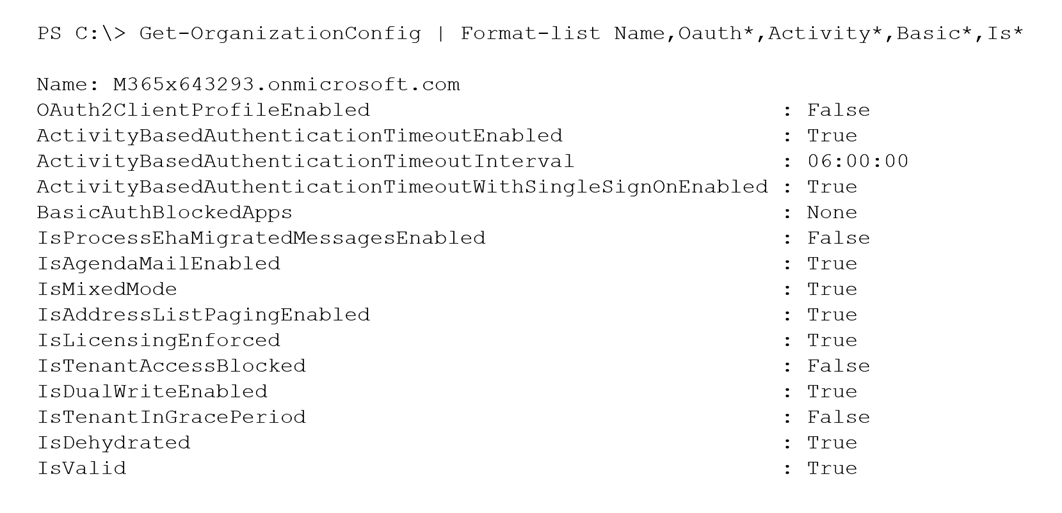
Task: Click the False value of IsTenantAccessBlocked
Action: tap(838, 366)
